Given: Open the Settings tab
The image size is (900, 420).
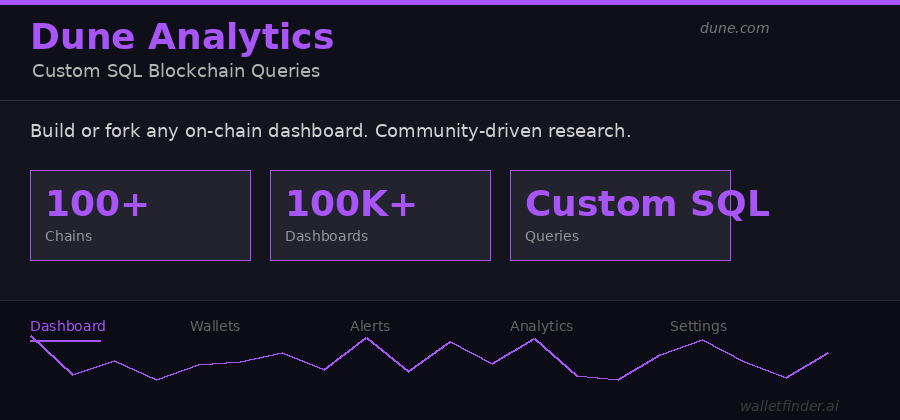Looking at the screenshot, I should coord(698,326).
